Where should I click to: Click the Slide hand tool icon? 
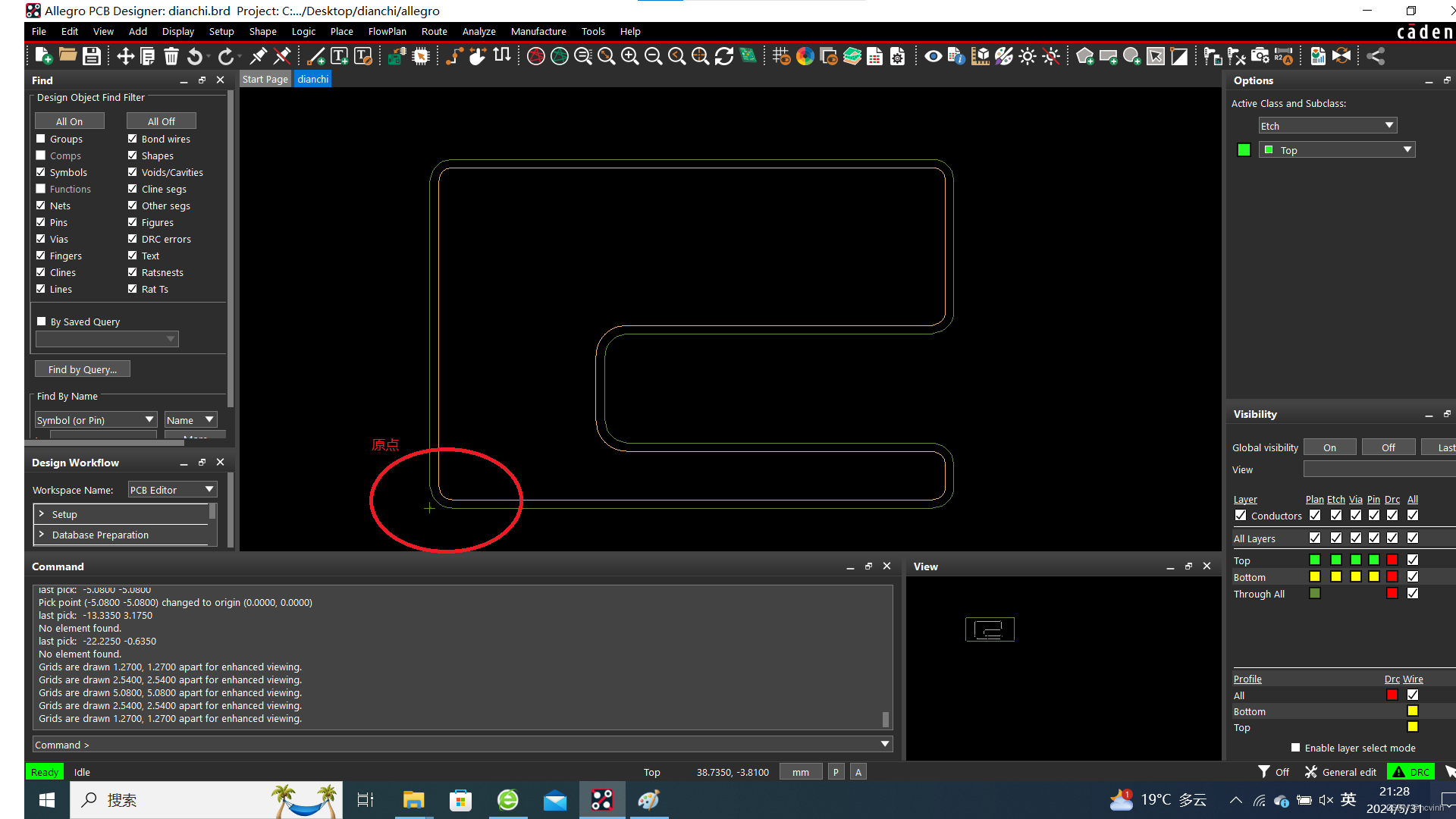(478, 56)
